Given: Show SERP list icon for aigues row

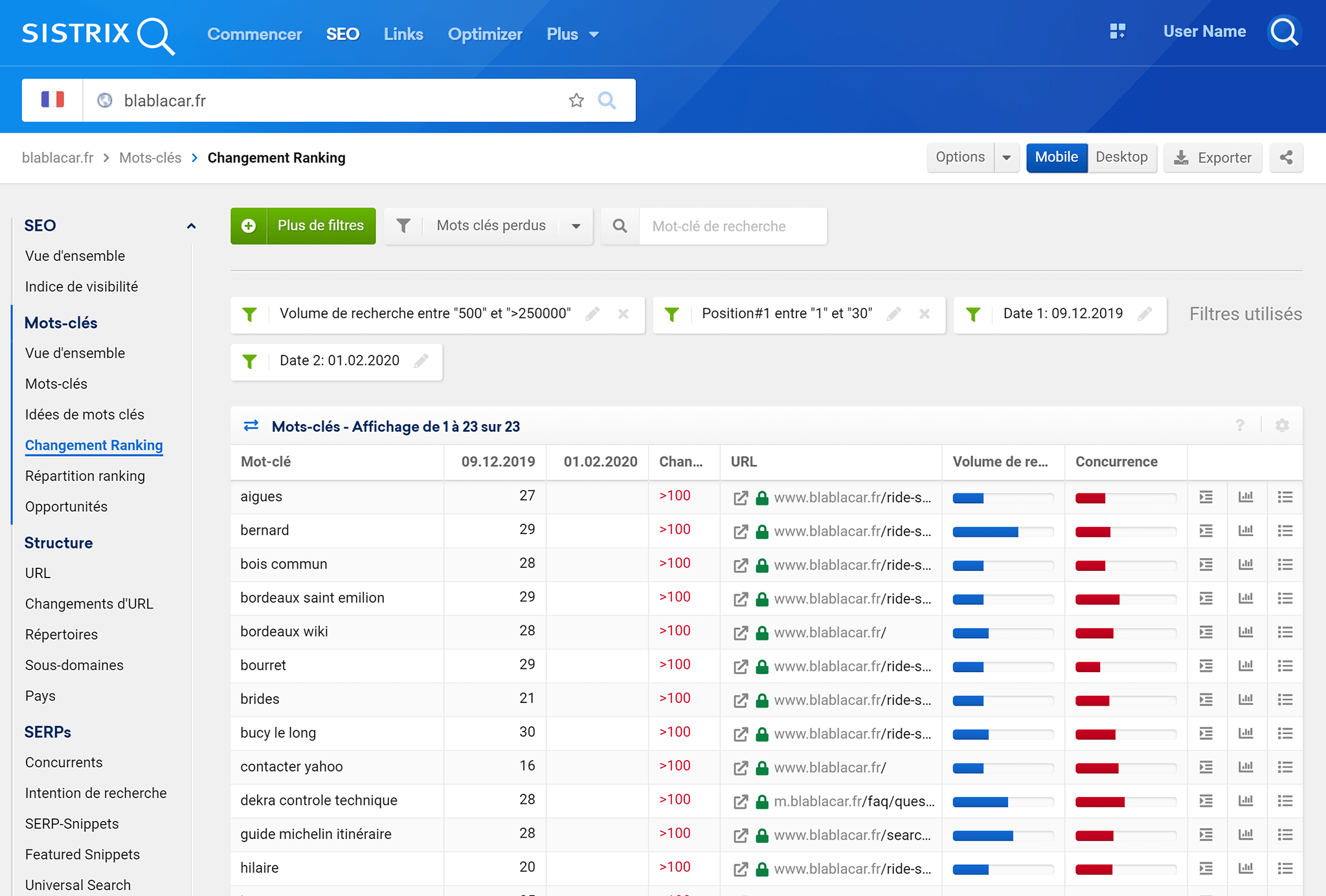Looking at the screenshot, I should pos(1206,497).
